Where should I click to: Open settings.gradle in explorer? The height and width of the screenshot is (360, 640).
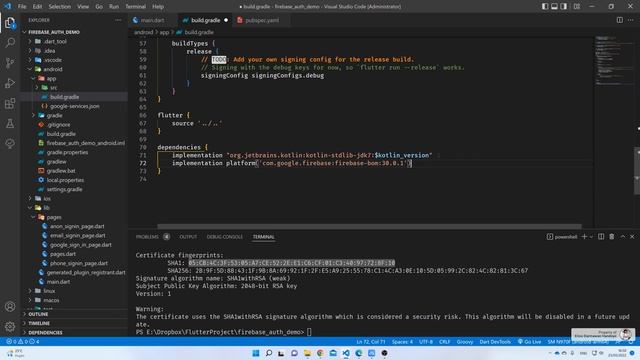click(64, 189)
